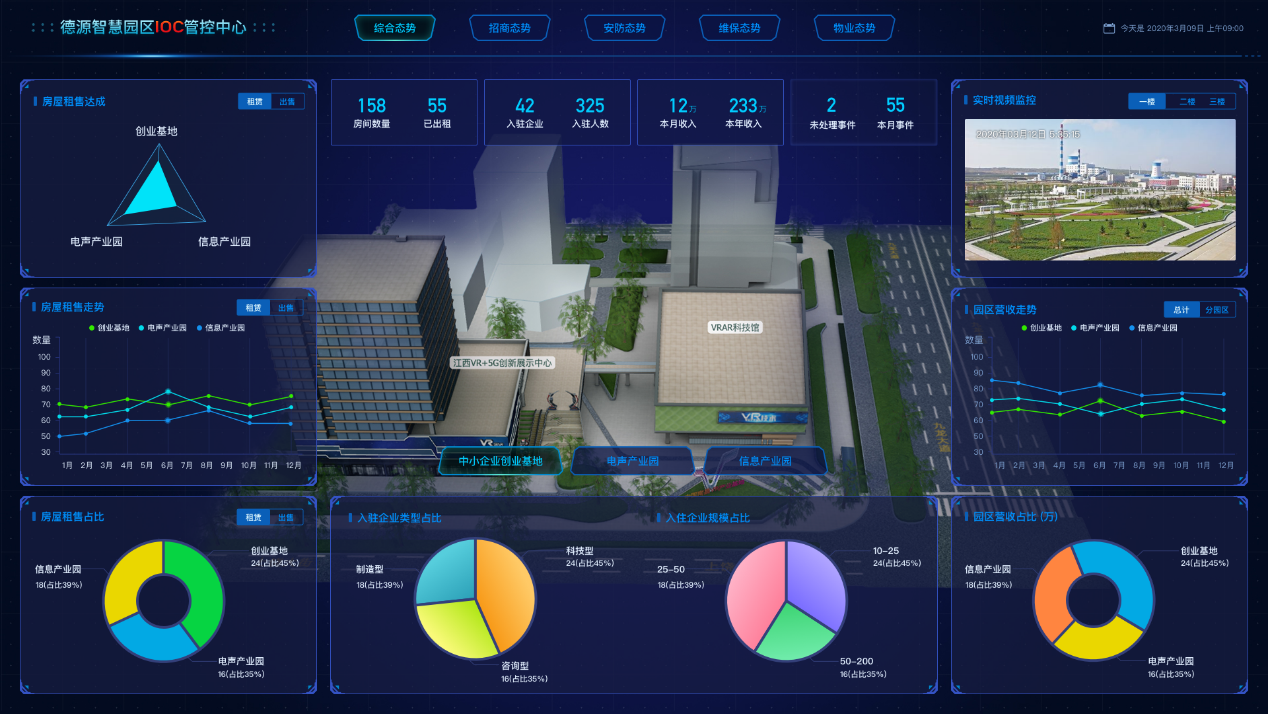Image resolution: width=1268 pixels, height=714 pixels.
Task: Click the live surveillance video feed
Action: coord(1099,190)
